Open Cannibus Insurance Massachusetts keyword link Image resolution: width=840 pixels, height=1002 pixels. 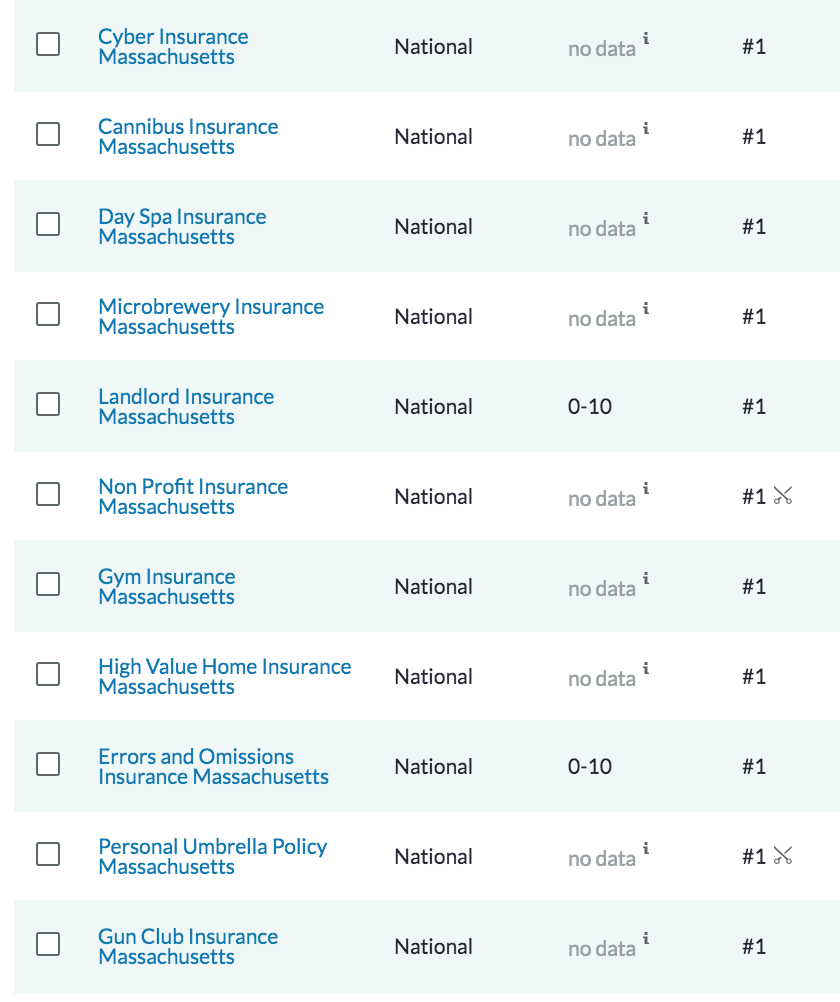188,136
